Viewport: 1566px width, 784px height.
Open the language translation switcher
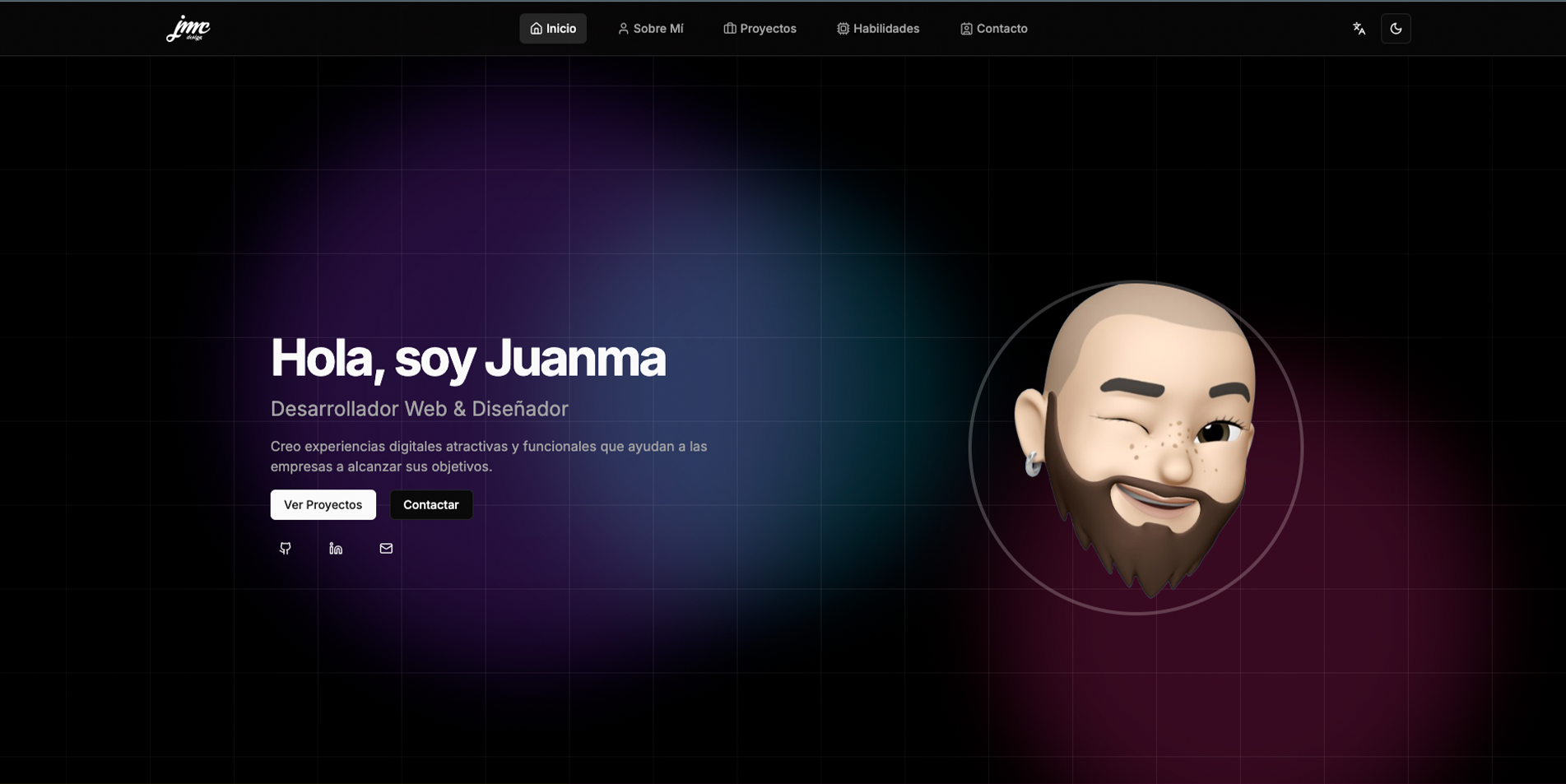pos(1359,29)
